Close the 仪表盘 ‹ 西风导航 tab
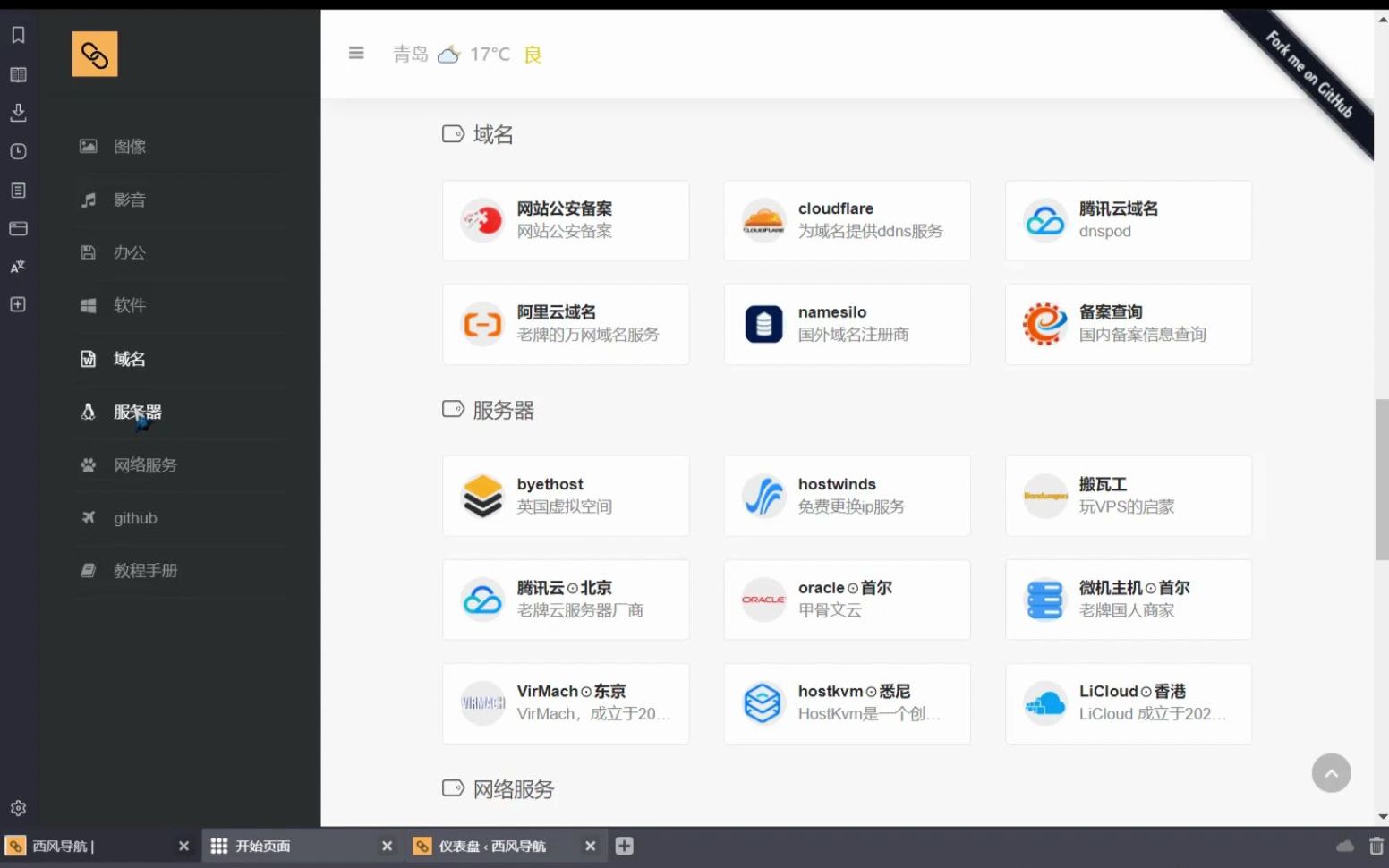The height and width of the screenshot is (868, 1389). [590, 847]
